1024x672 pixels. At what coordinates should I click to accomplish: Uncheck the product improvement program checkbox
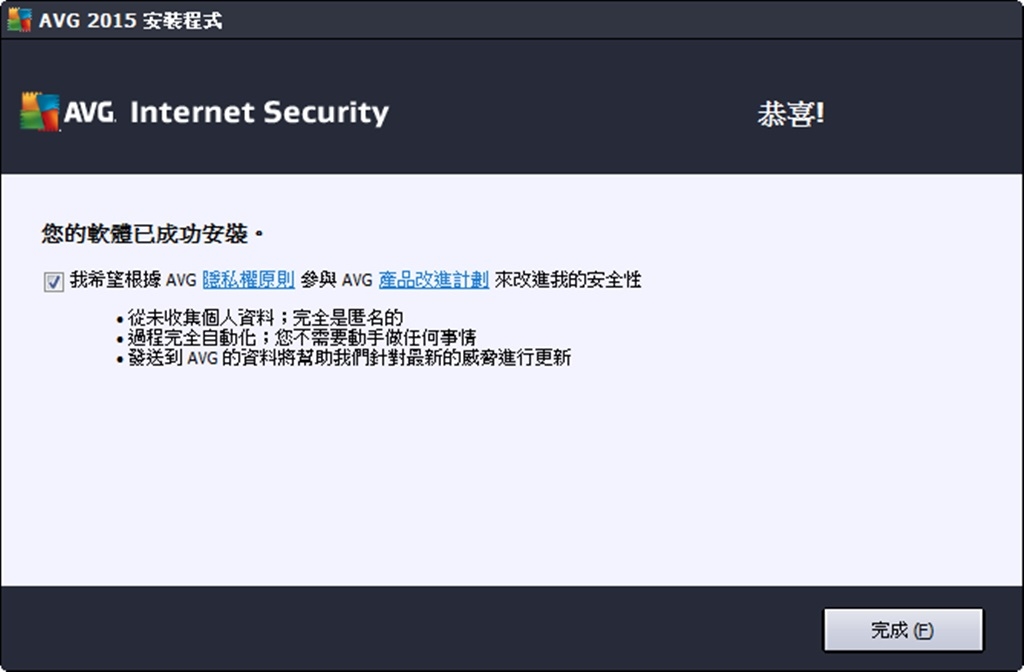(54, 282)
